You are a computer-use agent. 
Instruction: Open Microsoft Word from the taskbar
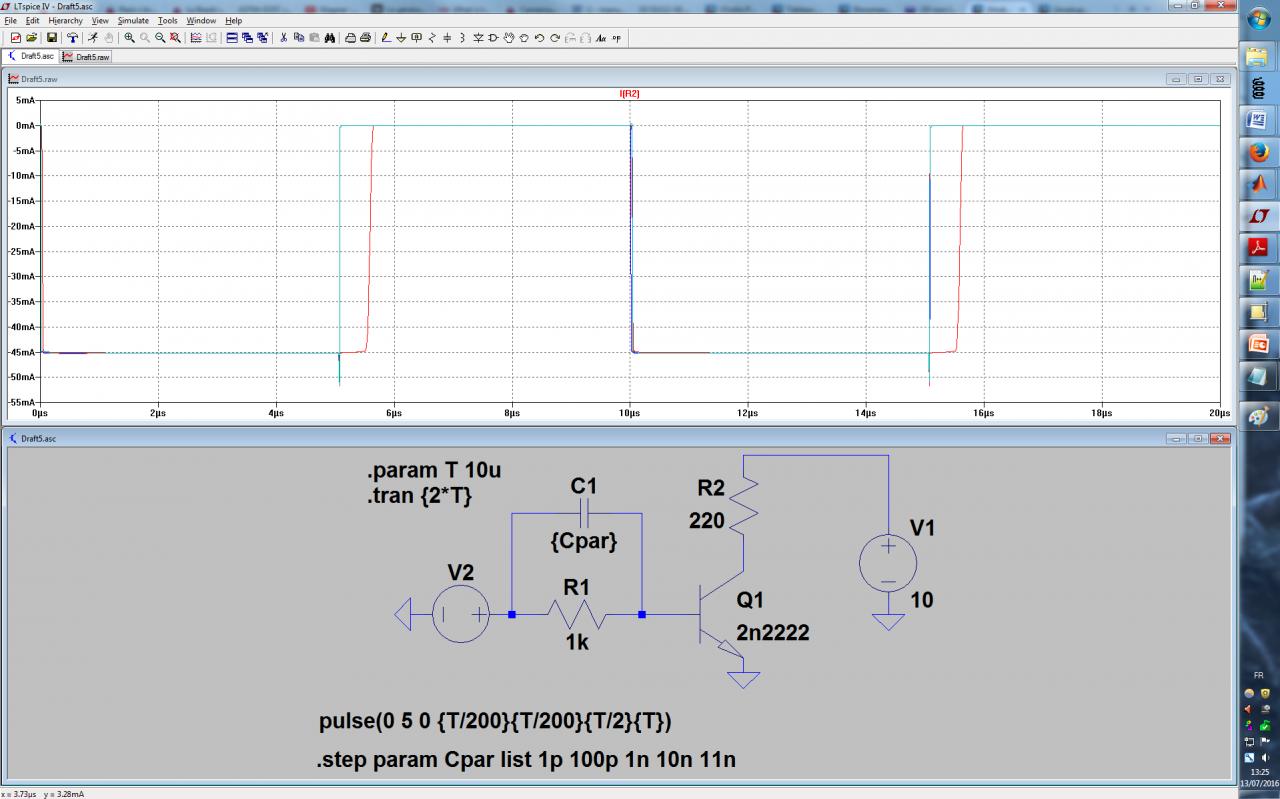click(1258, 121)
